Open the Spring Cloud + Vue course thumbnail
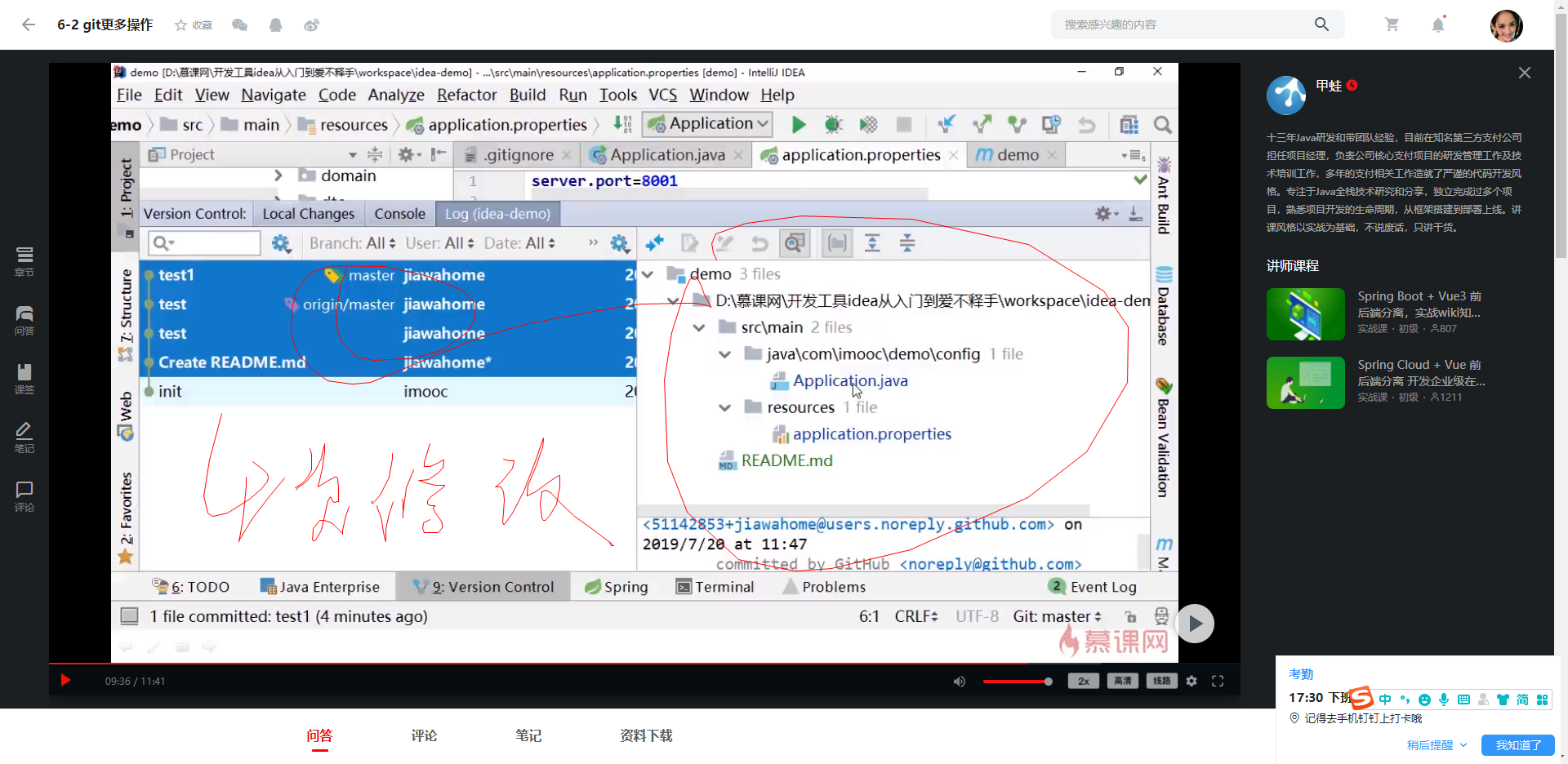The height and width of the screenshot is (764, 1568). (1305, 383)
